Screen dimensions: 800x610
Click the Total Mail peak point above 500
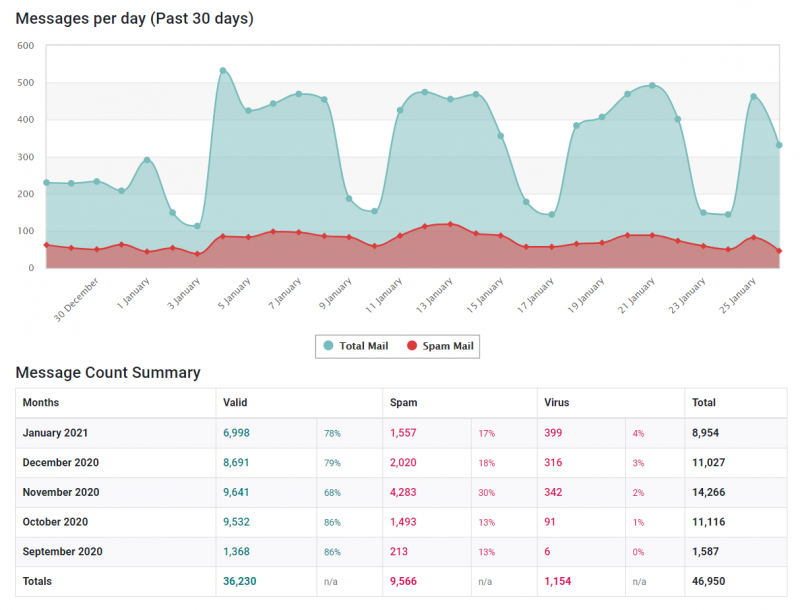[222, 71]
